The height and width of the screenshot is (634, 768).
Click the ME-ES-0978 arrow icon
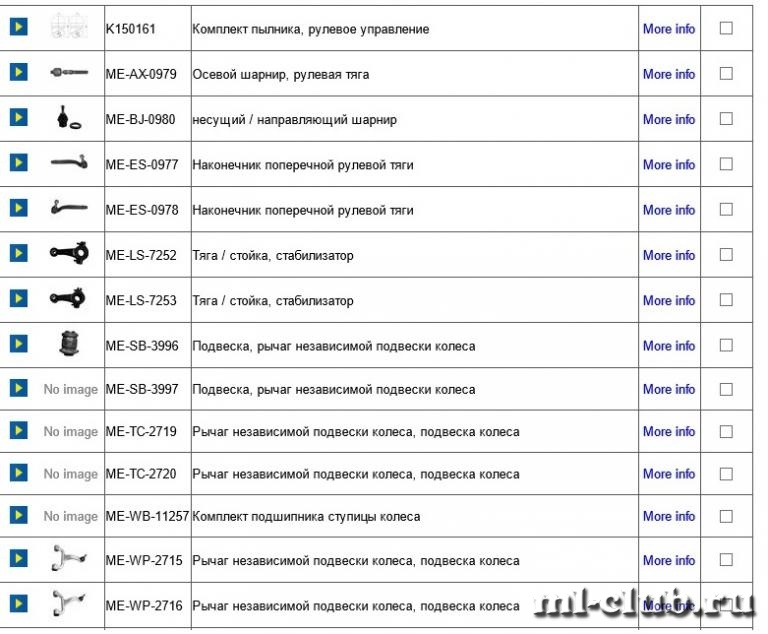click(19, 208)
